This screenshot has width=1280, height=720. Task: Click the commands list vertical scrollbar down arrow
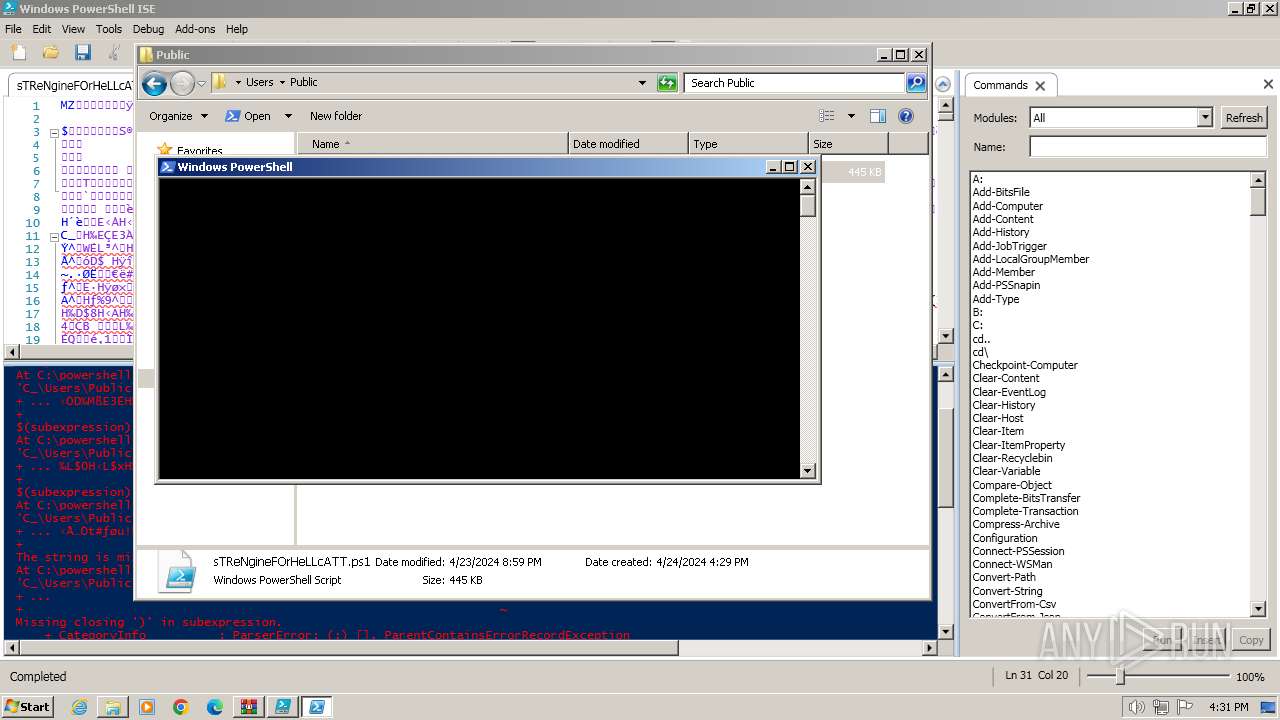[x=1258, y=609]
